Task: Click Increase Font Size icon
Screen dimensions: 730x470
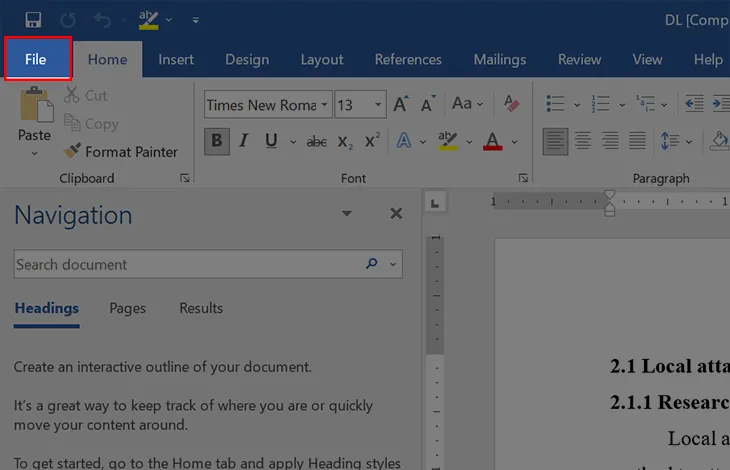Action: pyautogui.click(x=401, y=104)
